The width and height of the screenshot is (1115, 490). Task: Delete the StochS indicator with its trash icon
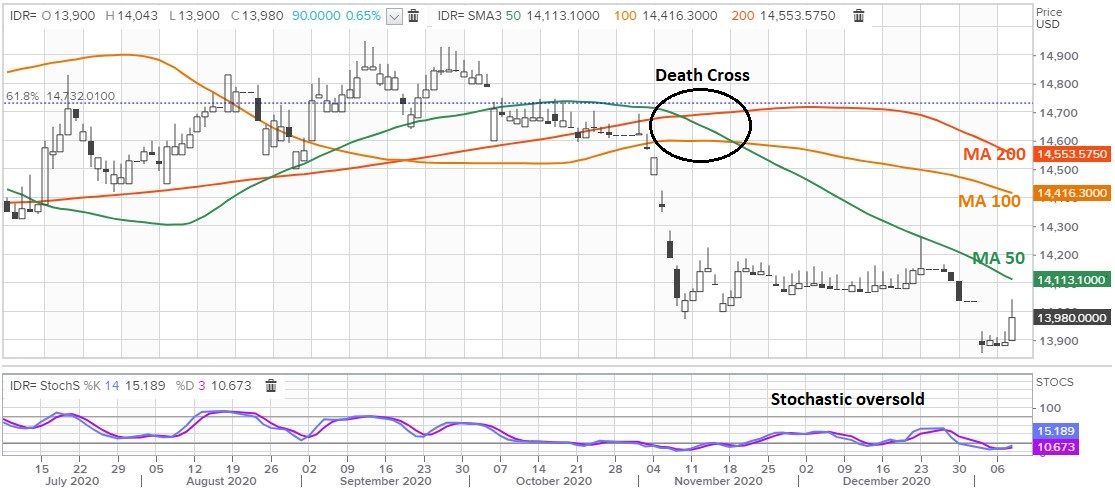pyautogui.click(x=270, y=385)
